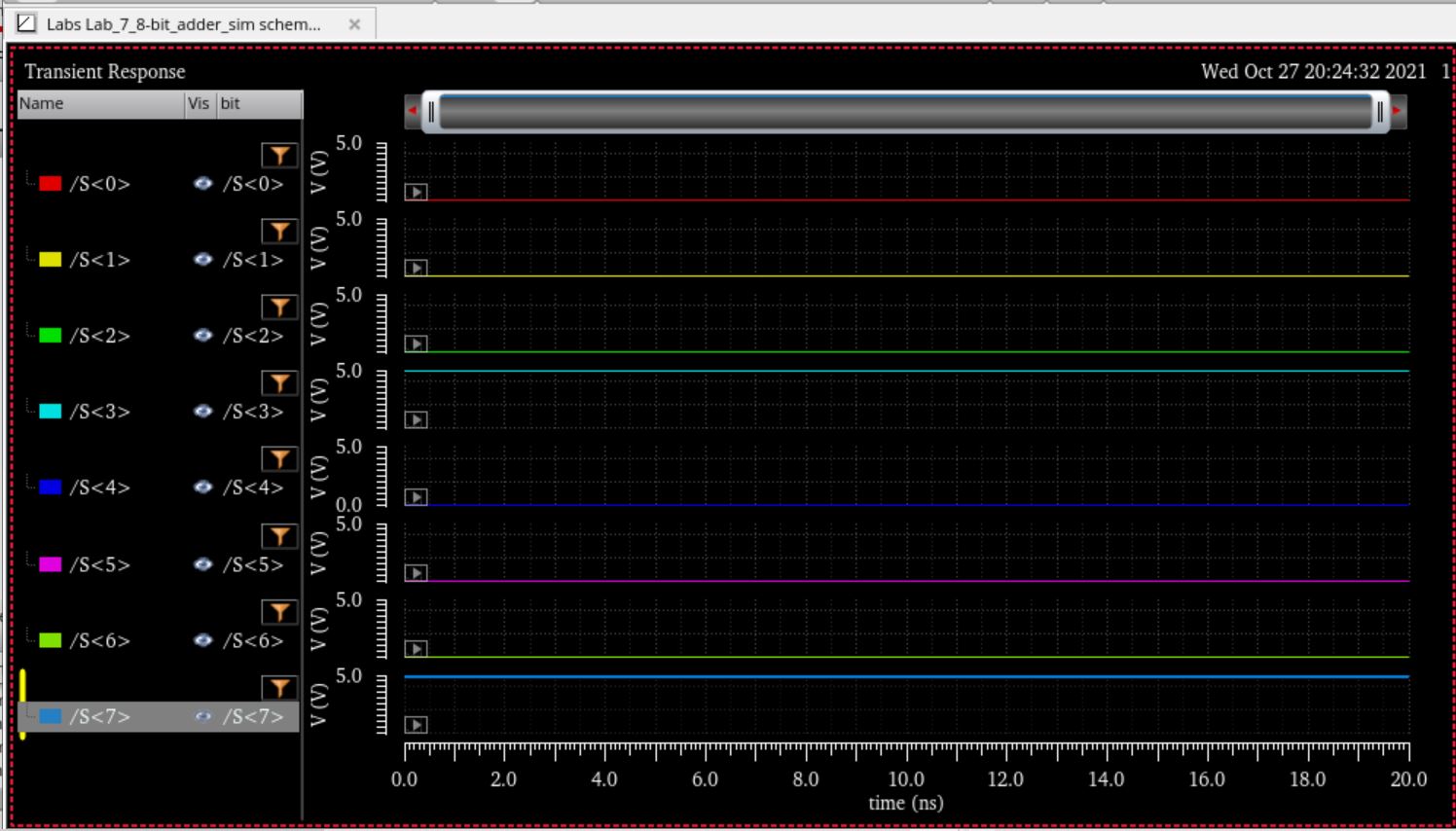Screen dimensions: 1456x831
Task: Click the filter icon above /S<0> trace
Action: point(279,156)
